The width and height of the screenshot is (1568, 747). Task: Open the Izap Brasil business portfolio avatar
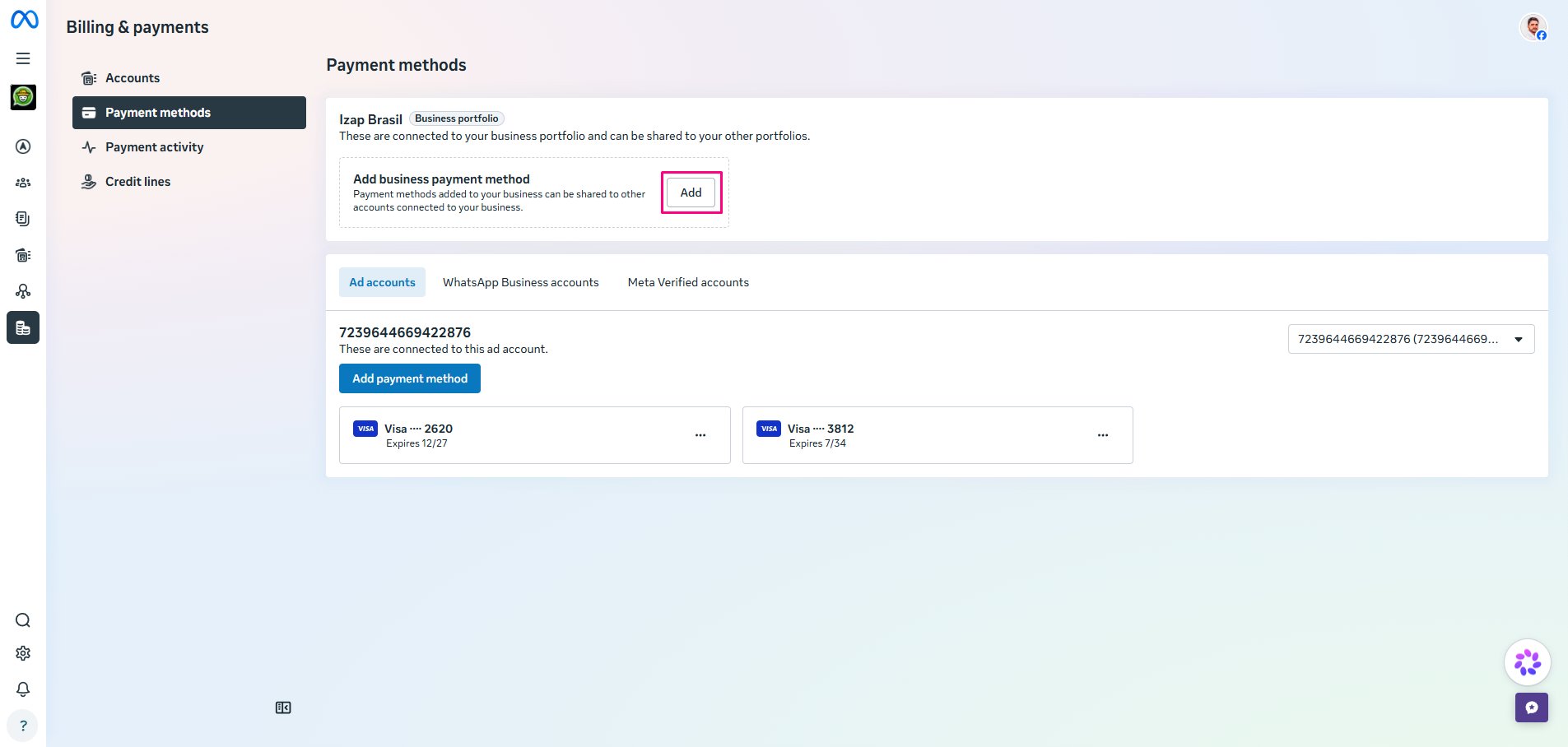pyautogui.click(x=23, y=97)
